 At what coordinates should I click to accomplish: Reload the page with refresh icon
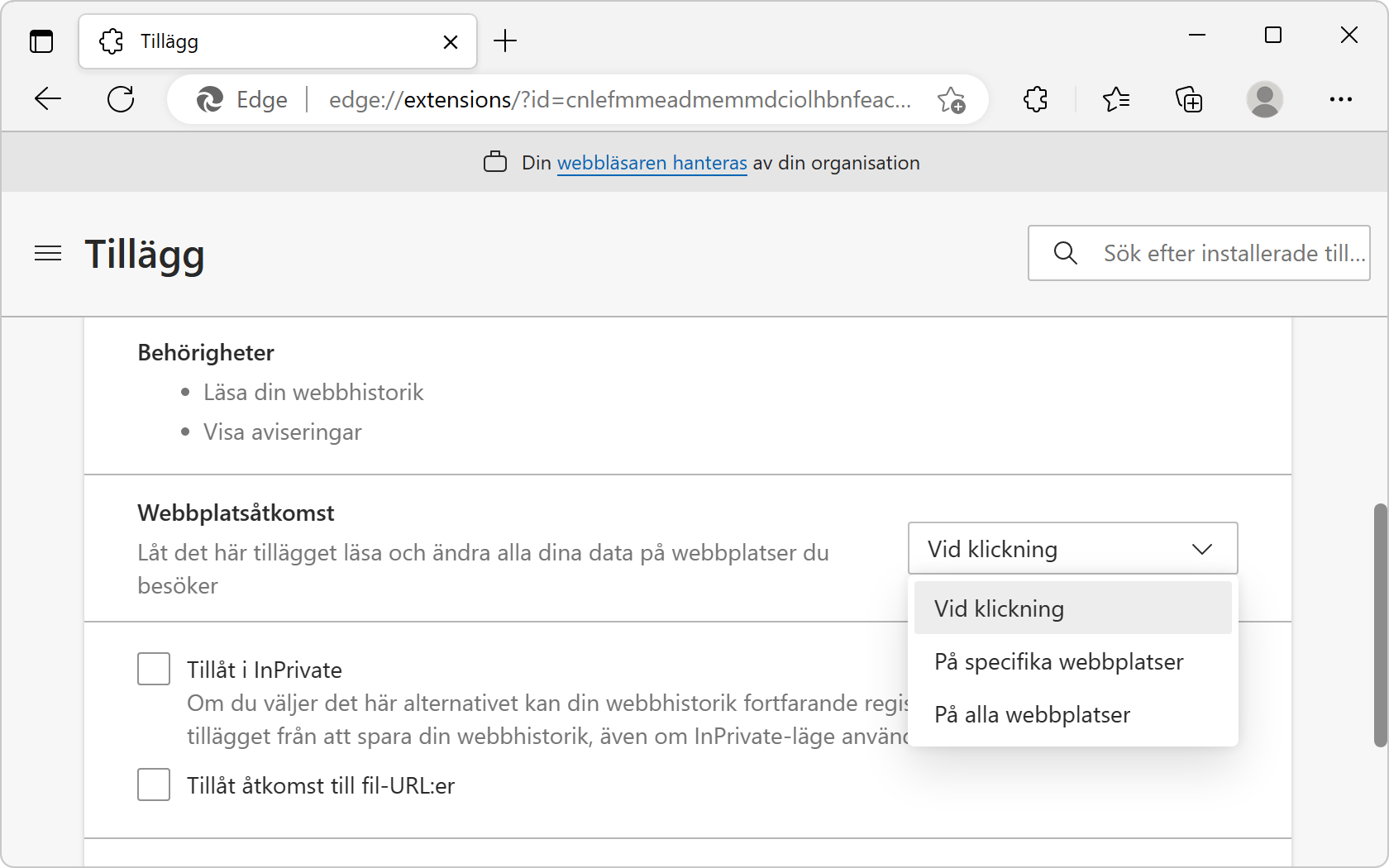coord(121,99)
